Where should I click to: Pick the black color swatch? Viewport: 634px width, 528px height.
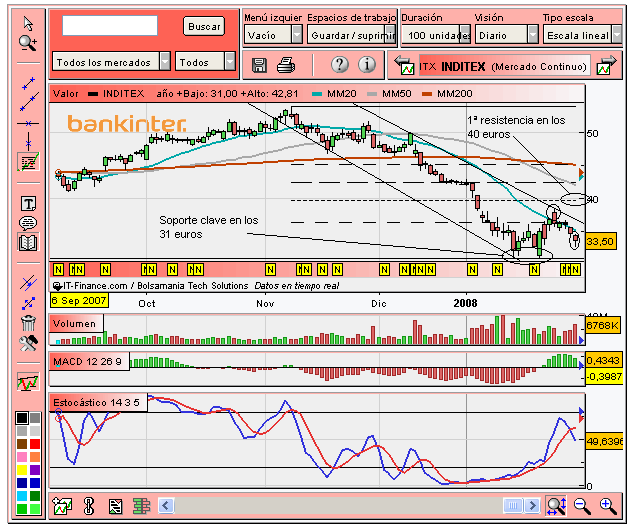[x=22, y=418]
